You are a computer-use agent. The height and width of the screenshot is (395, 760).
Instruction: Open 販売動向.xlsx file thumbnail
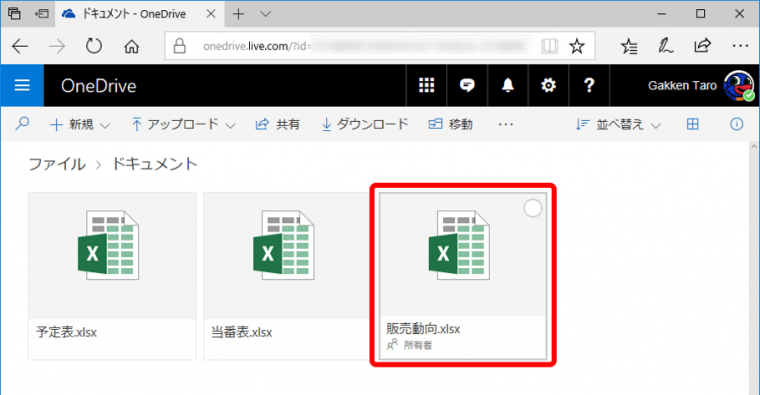pyautogui.click(x=463, y=254)
